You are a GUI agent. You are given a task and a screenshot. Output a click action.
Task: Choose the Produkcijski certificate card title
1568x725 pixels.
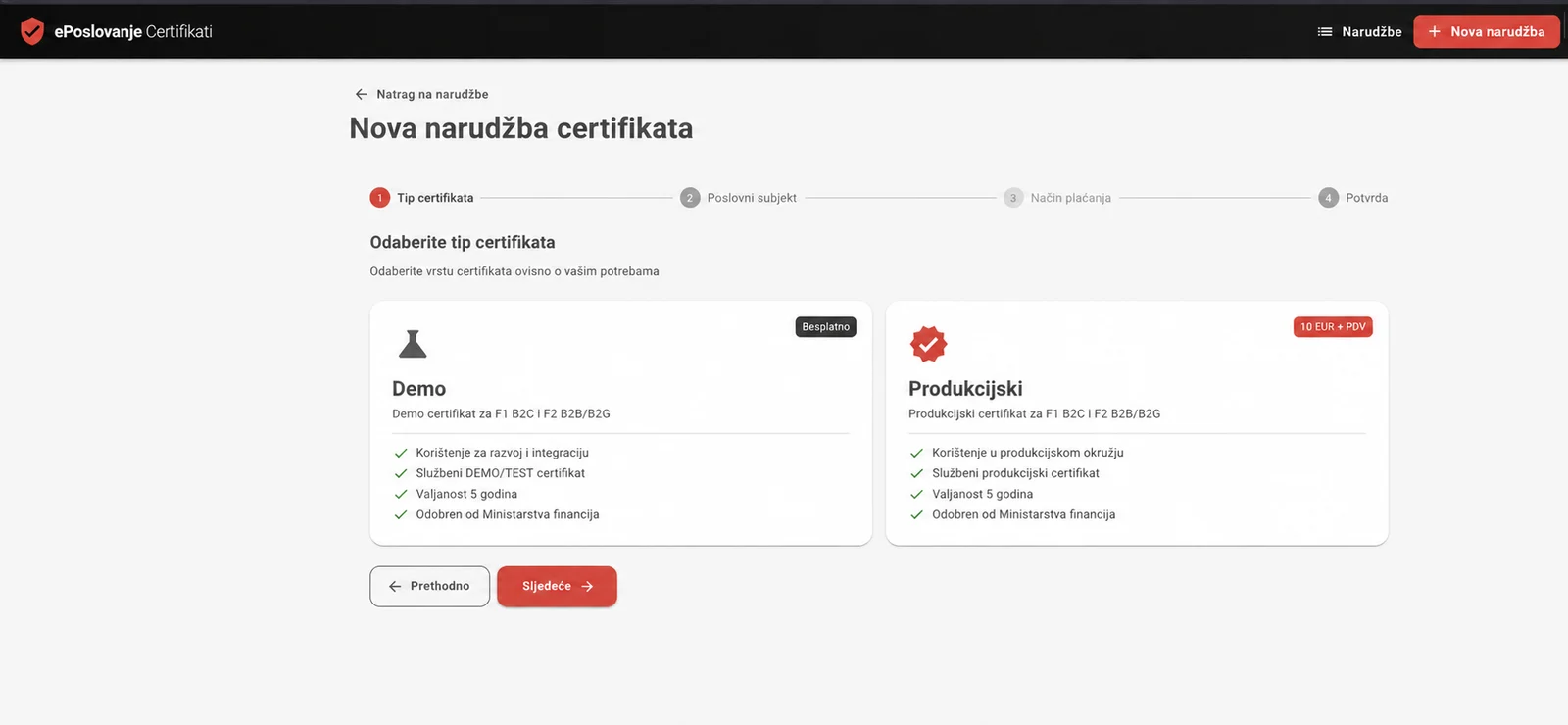pos(965,389)
